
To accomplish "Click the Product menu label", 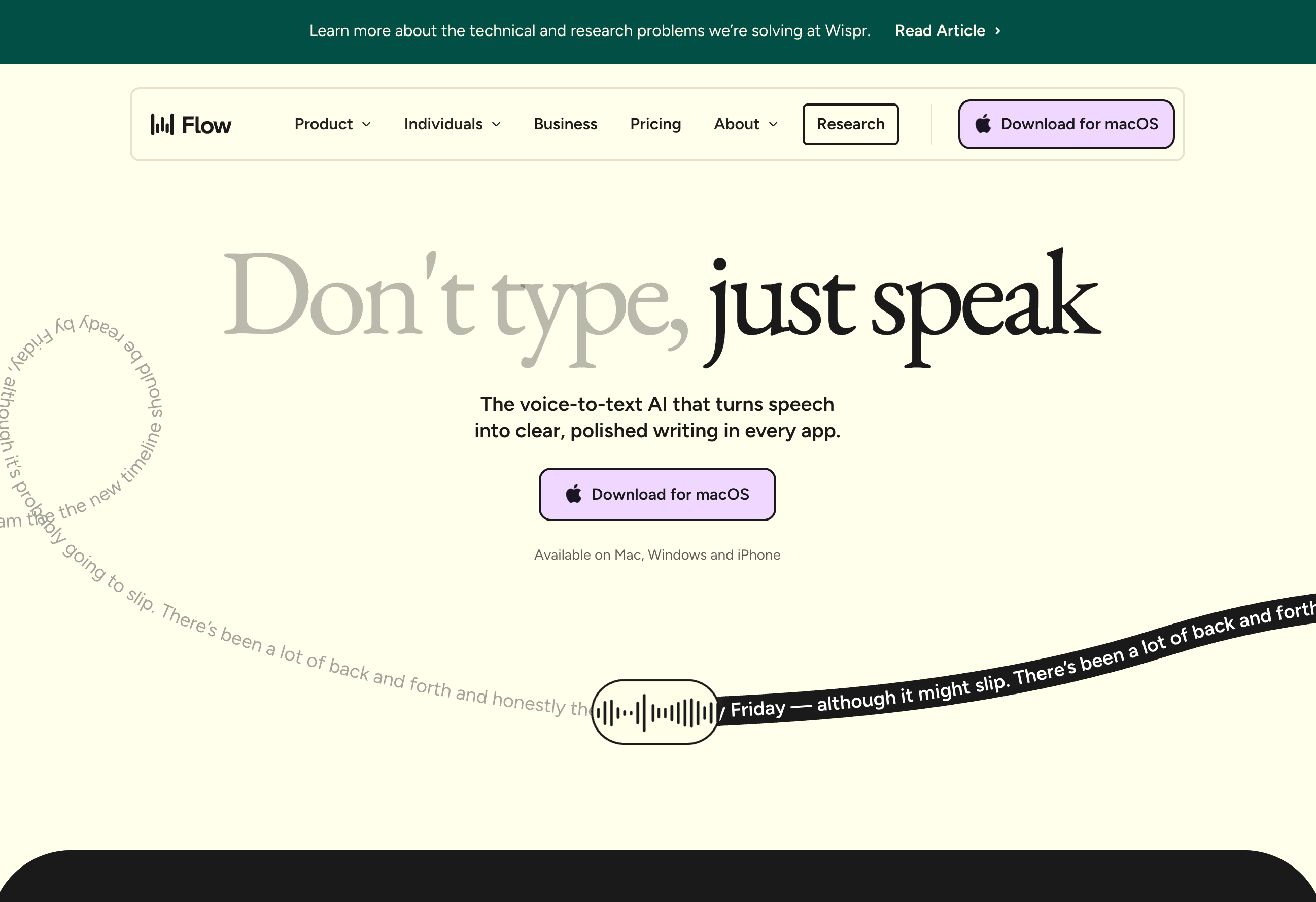I will coord(323,124).
